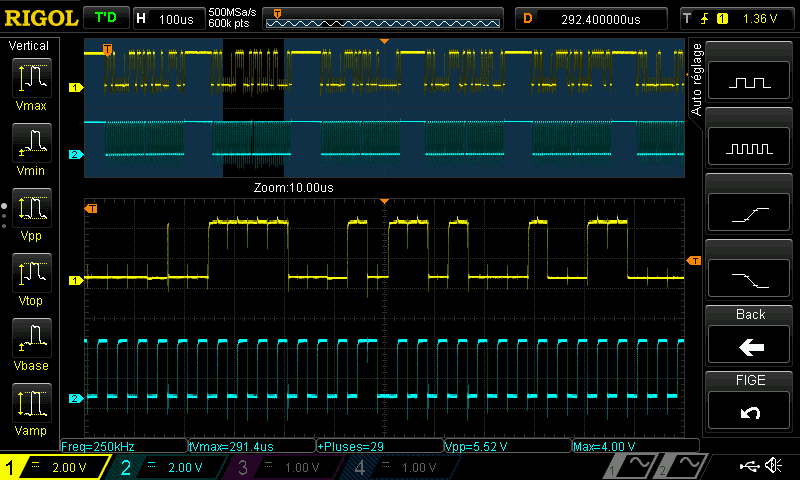This screenshot has height=480, width=800.
Task: Click the Zoom:10.00us label
Action: [294, 188]
